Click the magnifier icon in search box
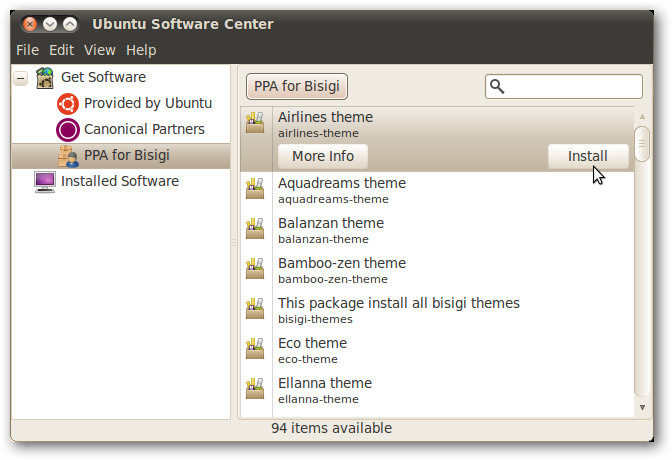 pyautogui.click(x=497, y=87)
